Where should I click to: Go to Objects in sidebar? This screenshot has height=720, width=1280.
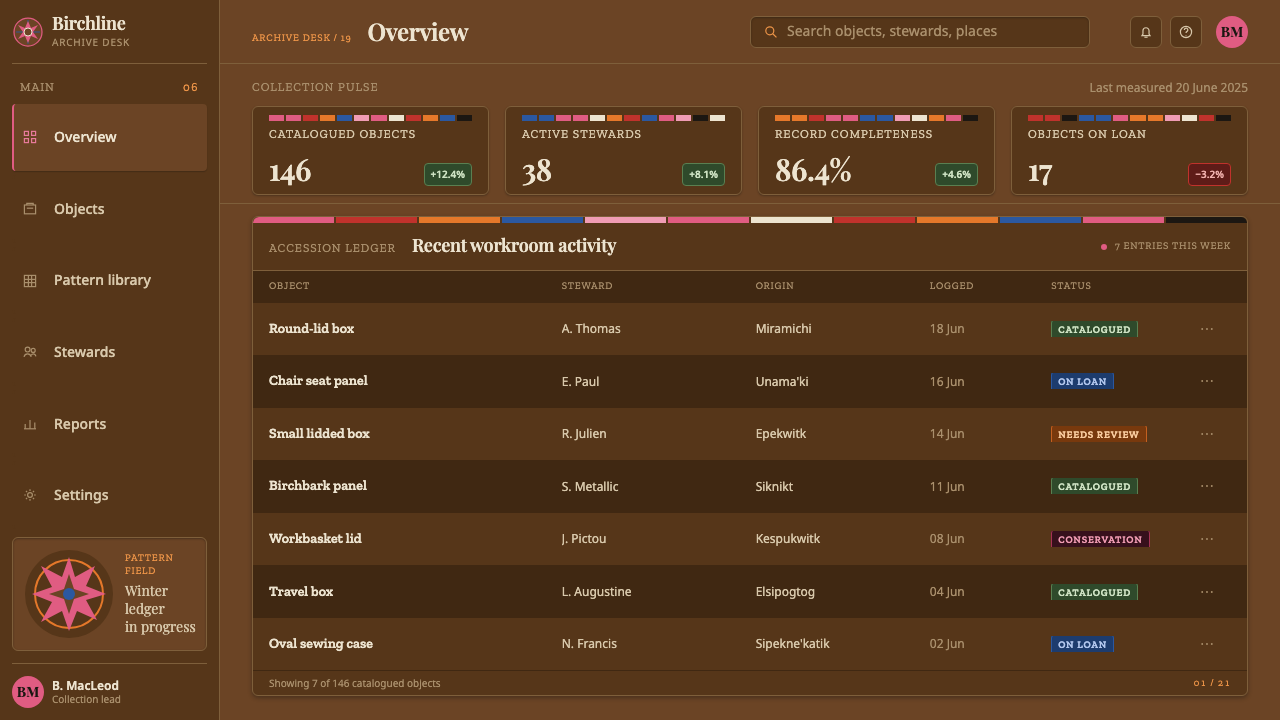pyautogui.click(x=110, y=209)
